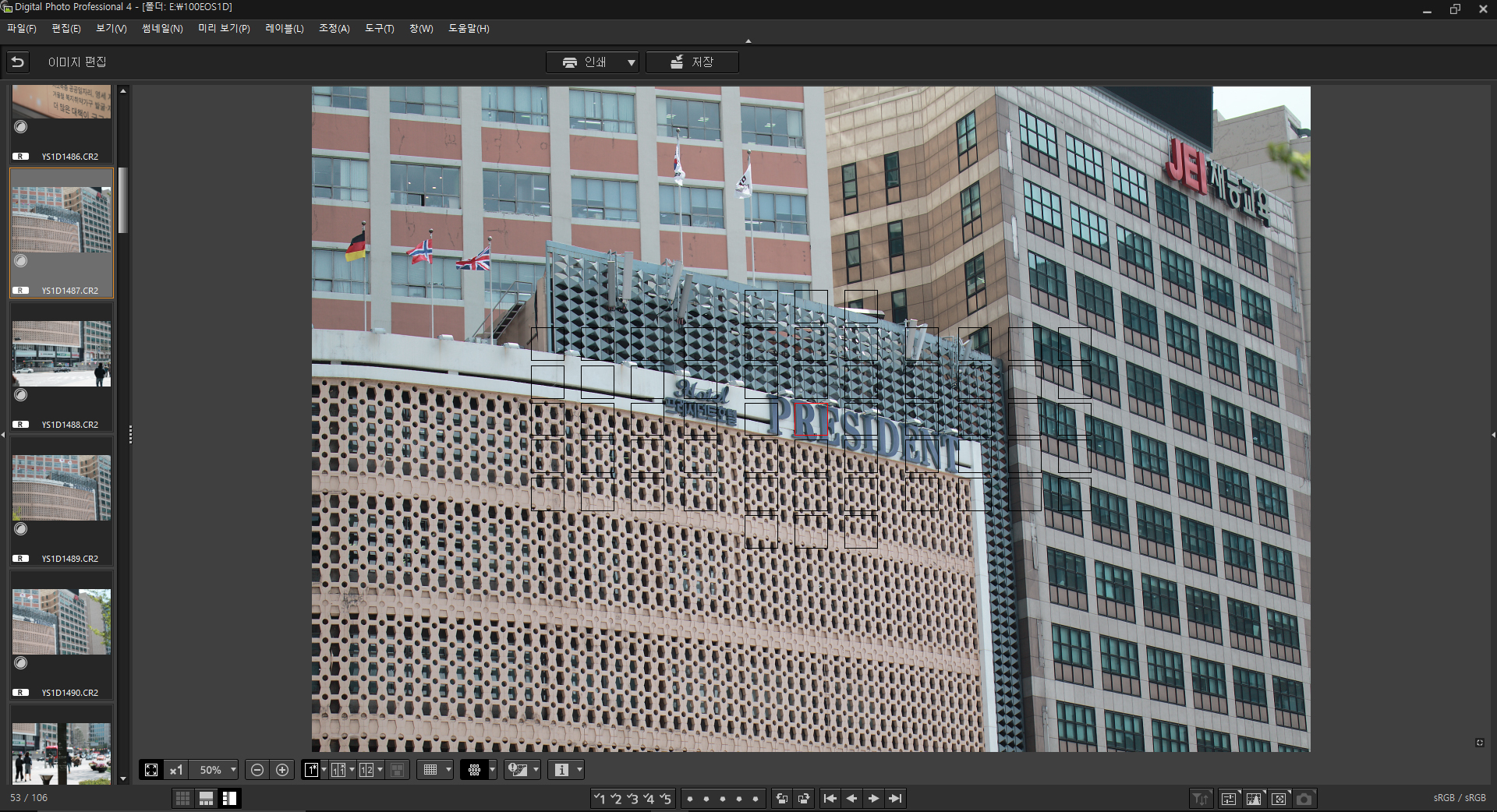
Task: Toggle the AF points display
Action: pyautogui.click(x=474, y=770)
